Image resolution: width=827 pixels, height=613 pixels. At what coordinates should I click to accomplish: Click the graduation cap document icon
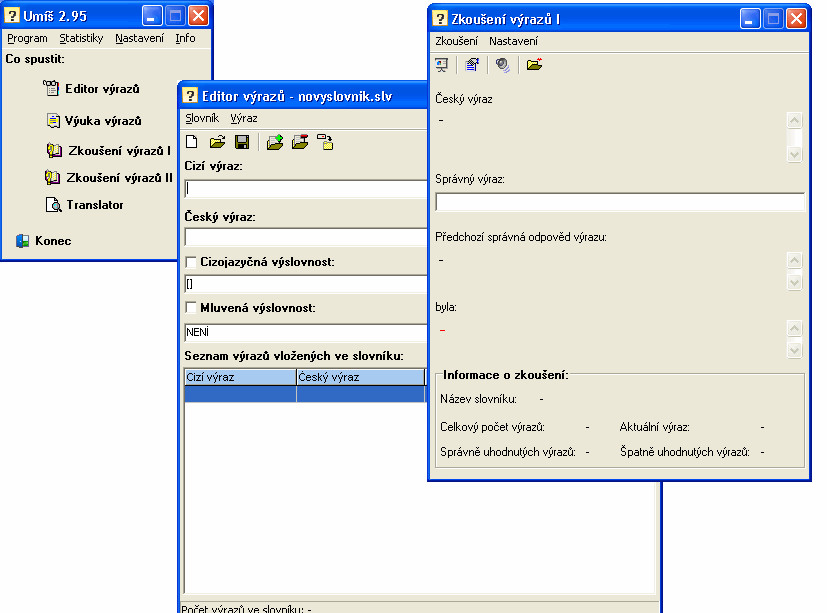tap(472, 64)
